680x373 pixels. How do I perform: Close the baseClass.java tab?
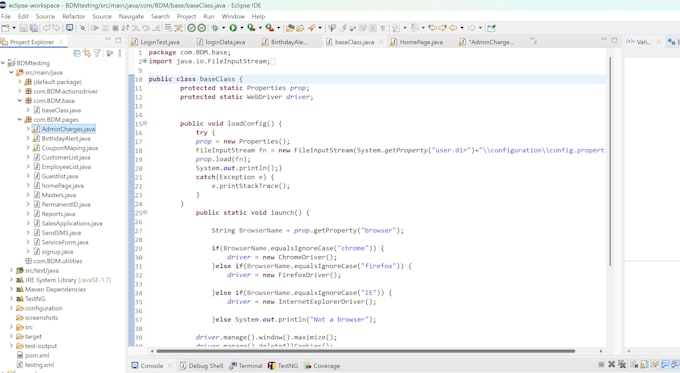(381, 42)
